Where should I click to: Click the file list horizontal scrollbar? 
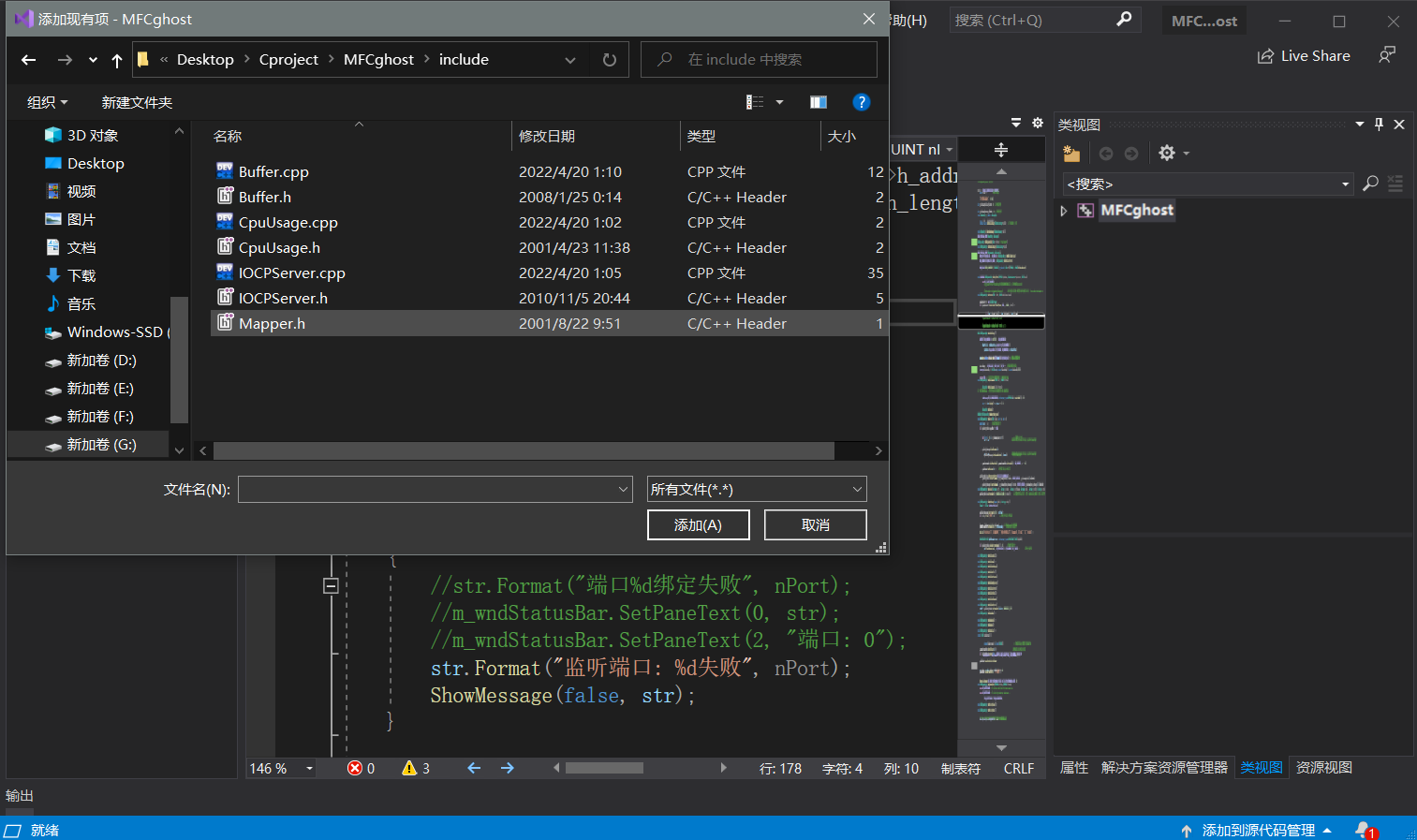(524, 450)
